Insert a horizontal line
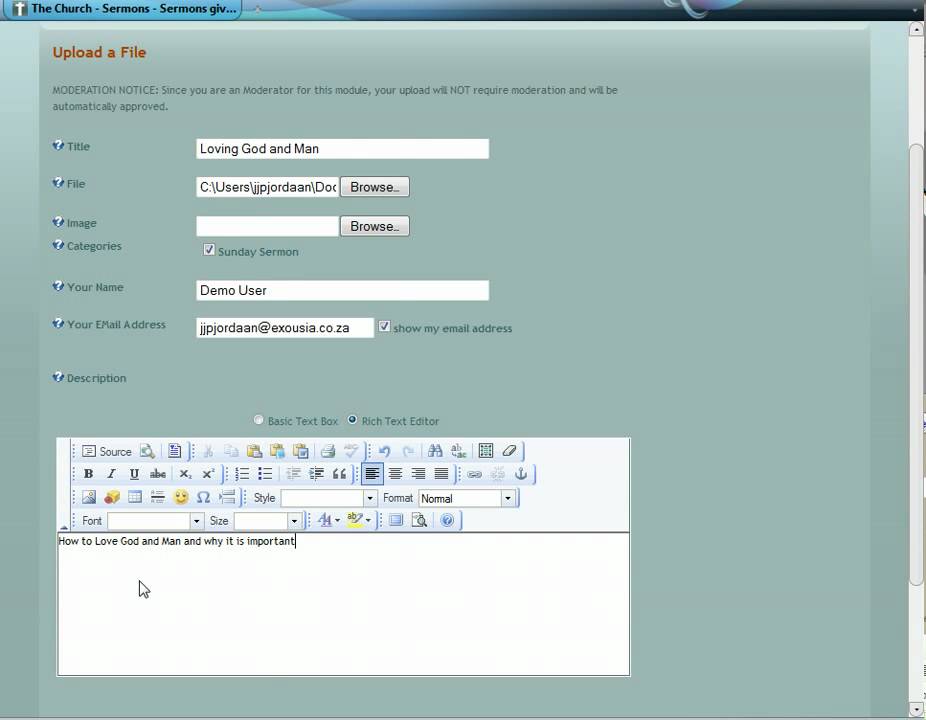 pyautogui.click(x=158, y=497)
